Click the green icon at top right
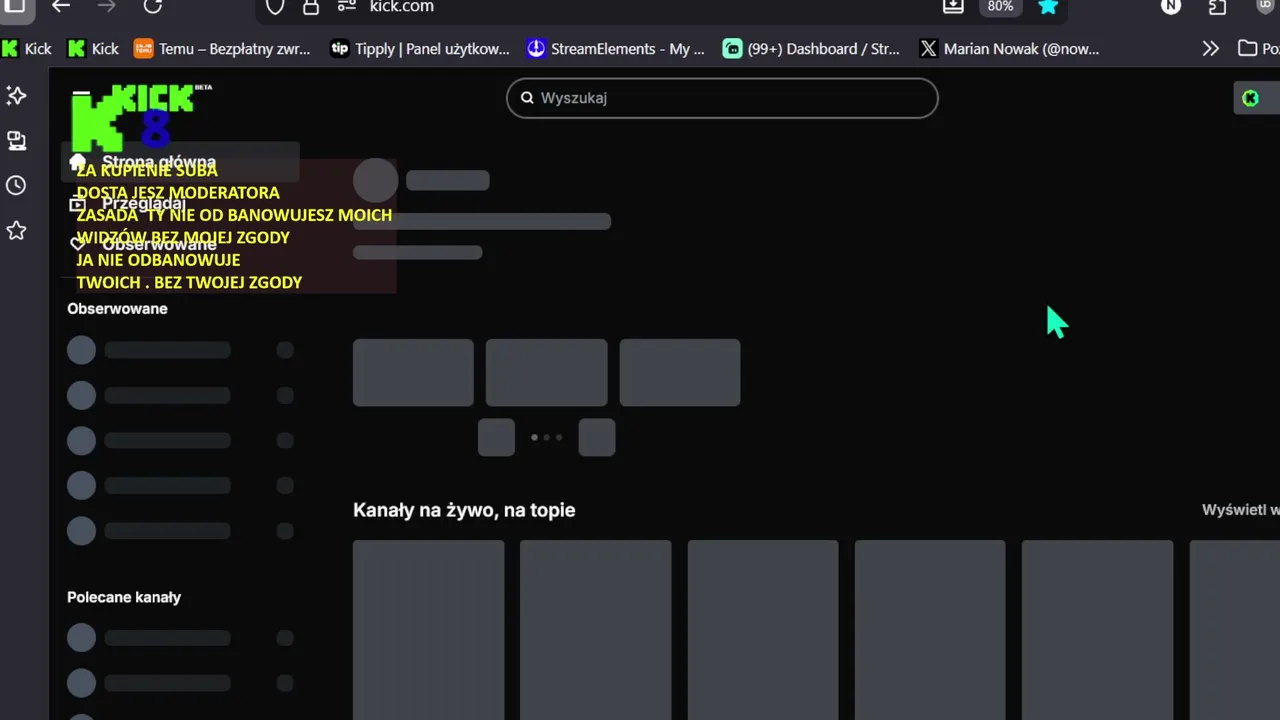This screenshot has height=720, width=1280. coord(1250,98)
